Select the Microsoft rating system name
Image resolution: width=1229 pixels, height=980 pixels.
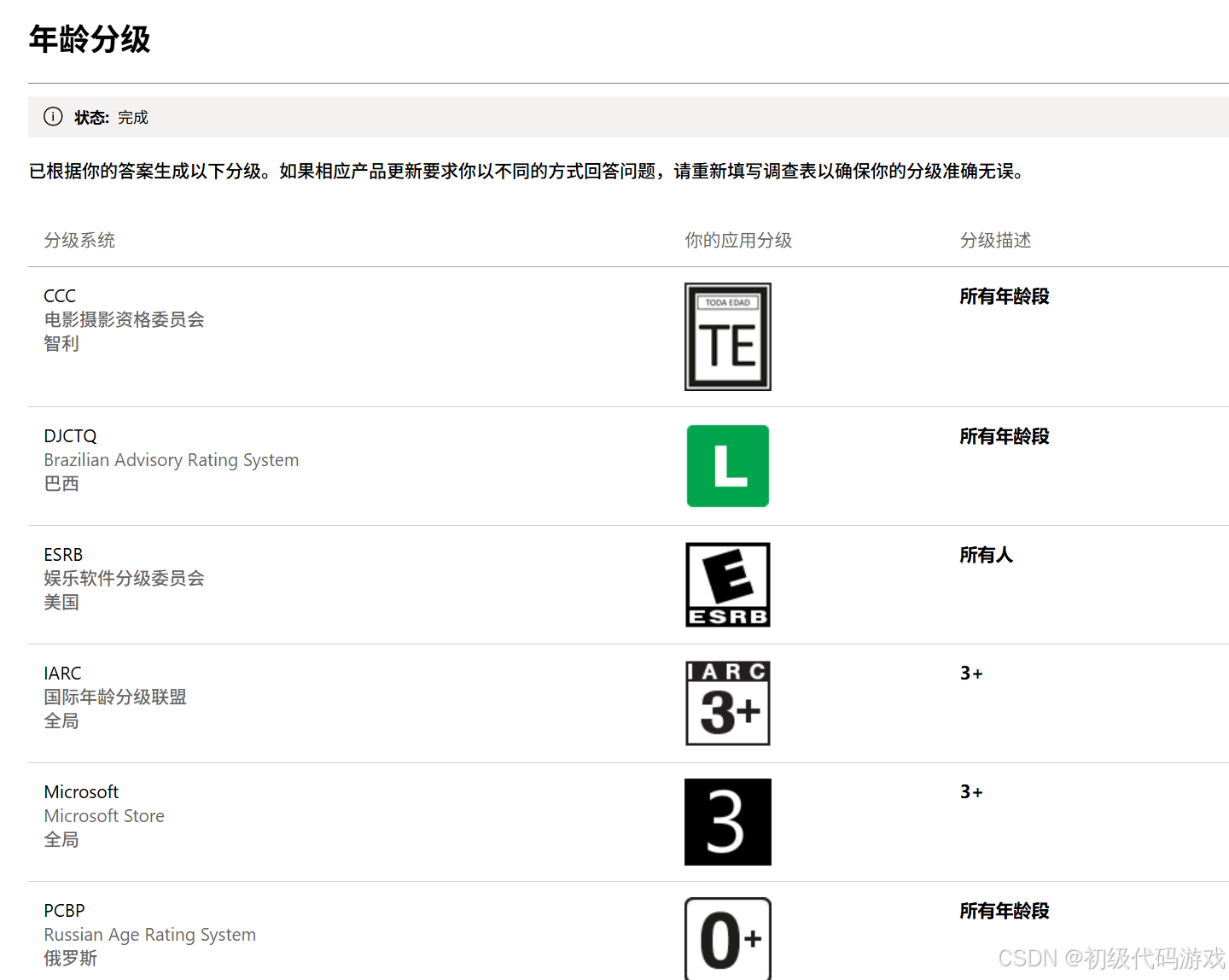point(81,792)
